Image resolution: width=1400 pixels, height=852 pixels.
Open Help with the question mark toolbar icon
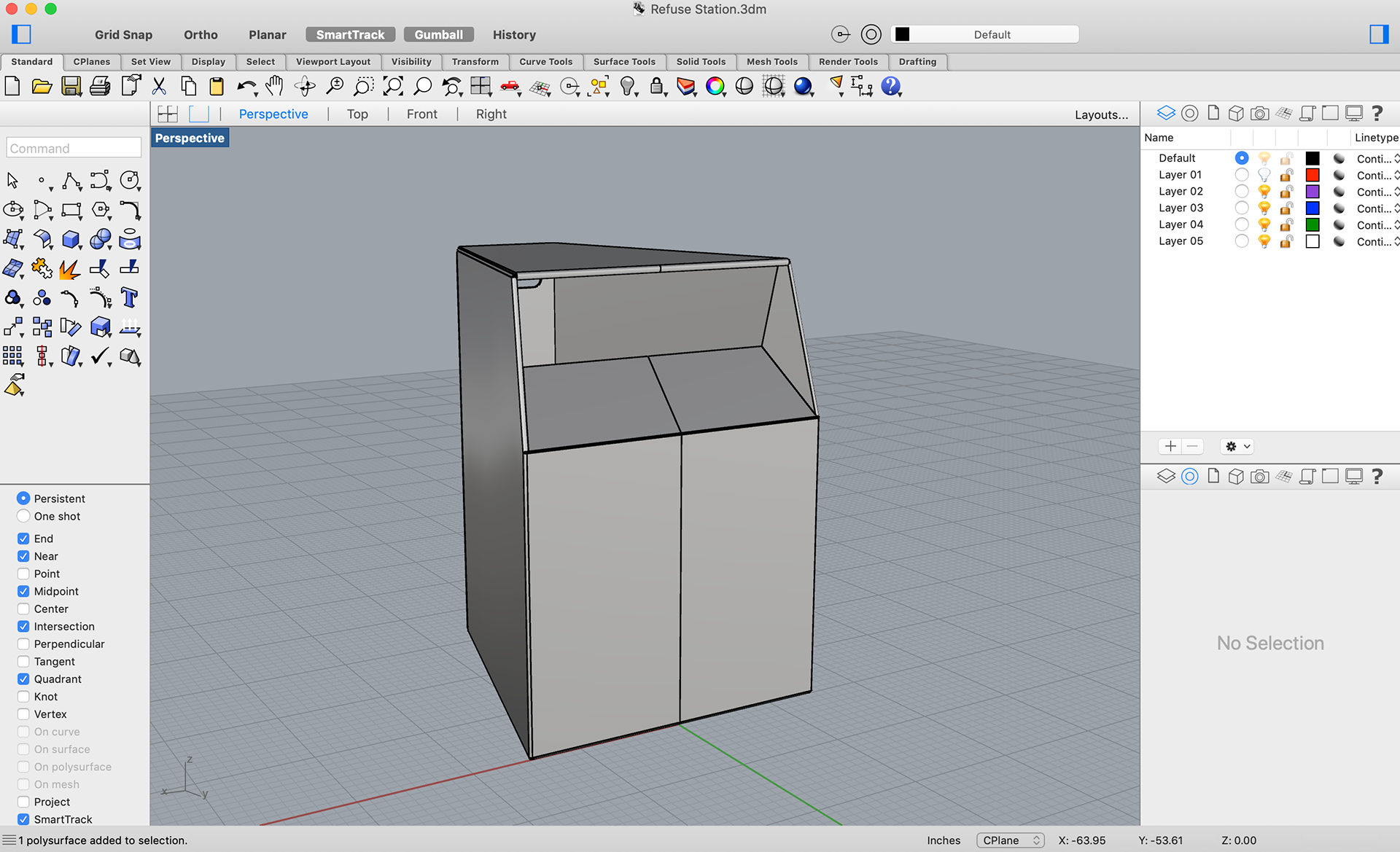[x=890, y=86]
